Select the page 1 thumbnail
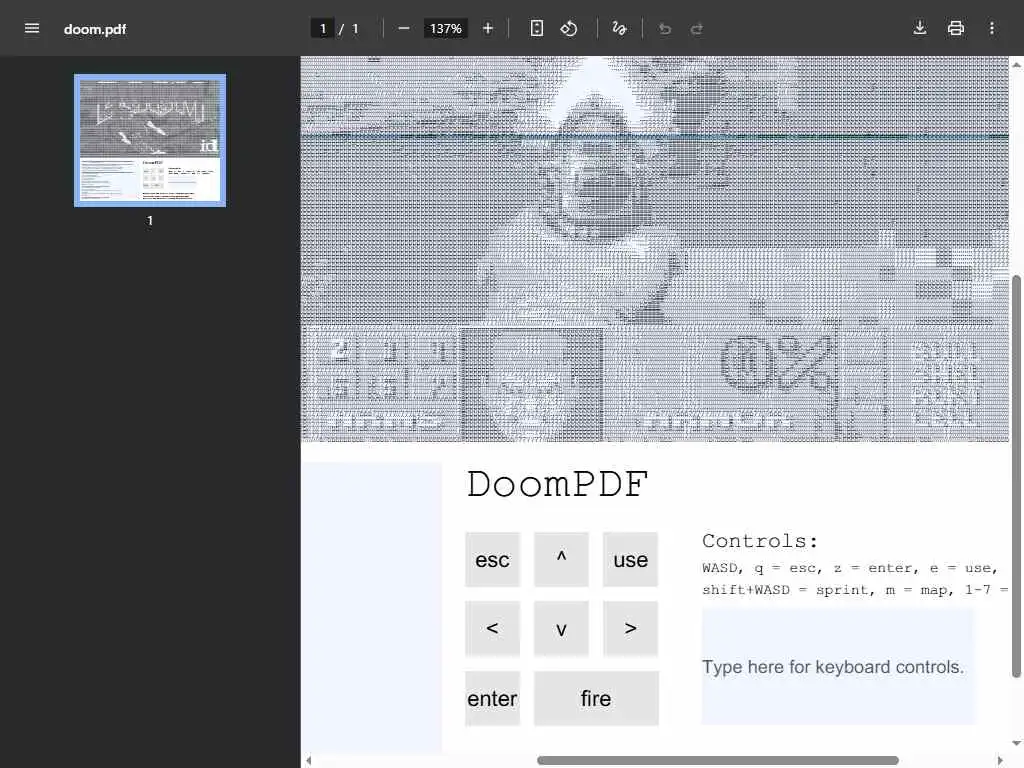The height and width of the screenshot is (768, 1024). click(150, 140)
